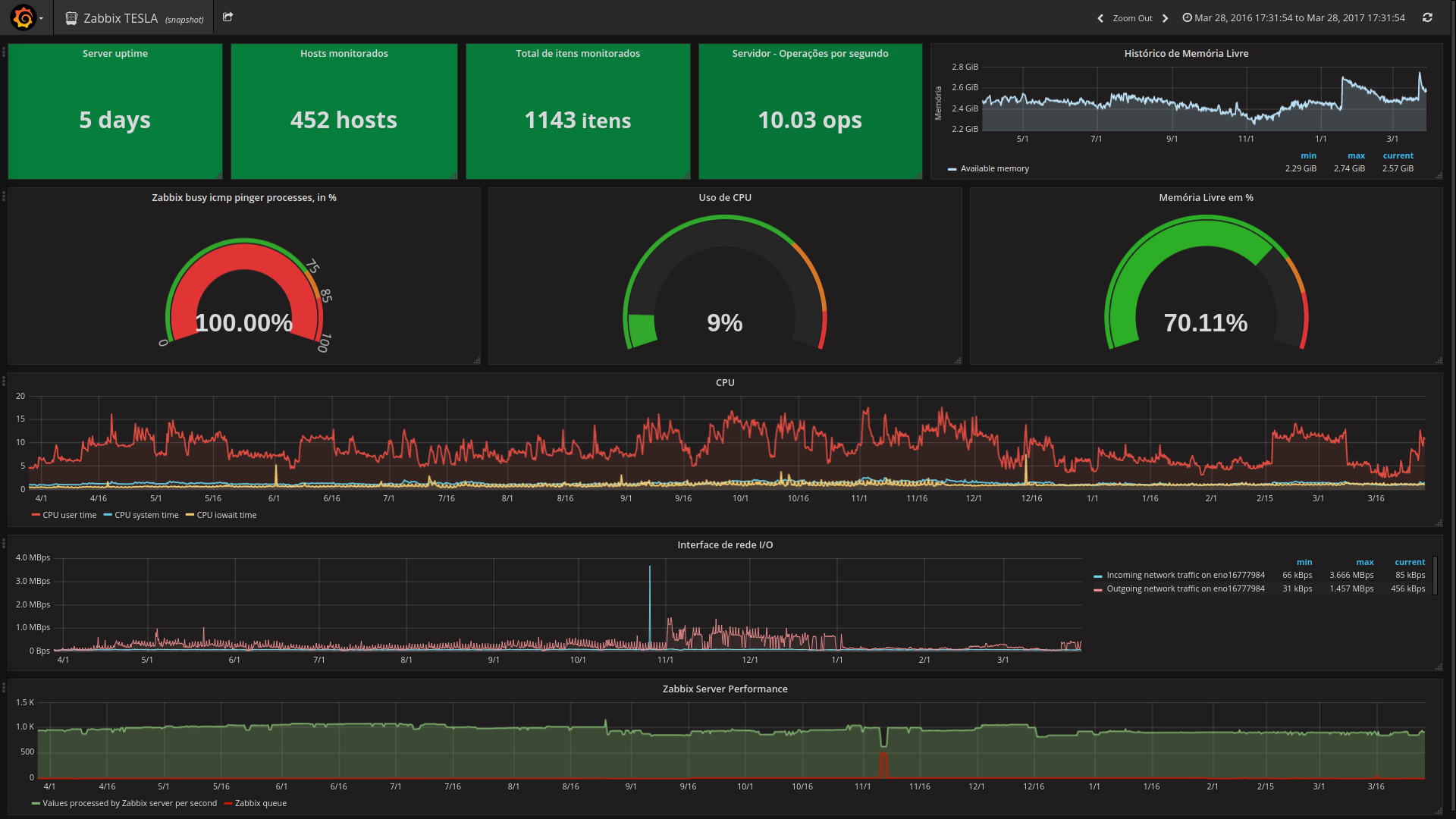Screen dimensions: 1456x819
Task: Click the network legend vertical scrollbar
Action: click(x=1435, y=576)
